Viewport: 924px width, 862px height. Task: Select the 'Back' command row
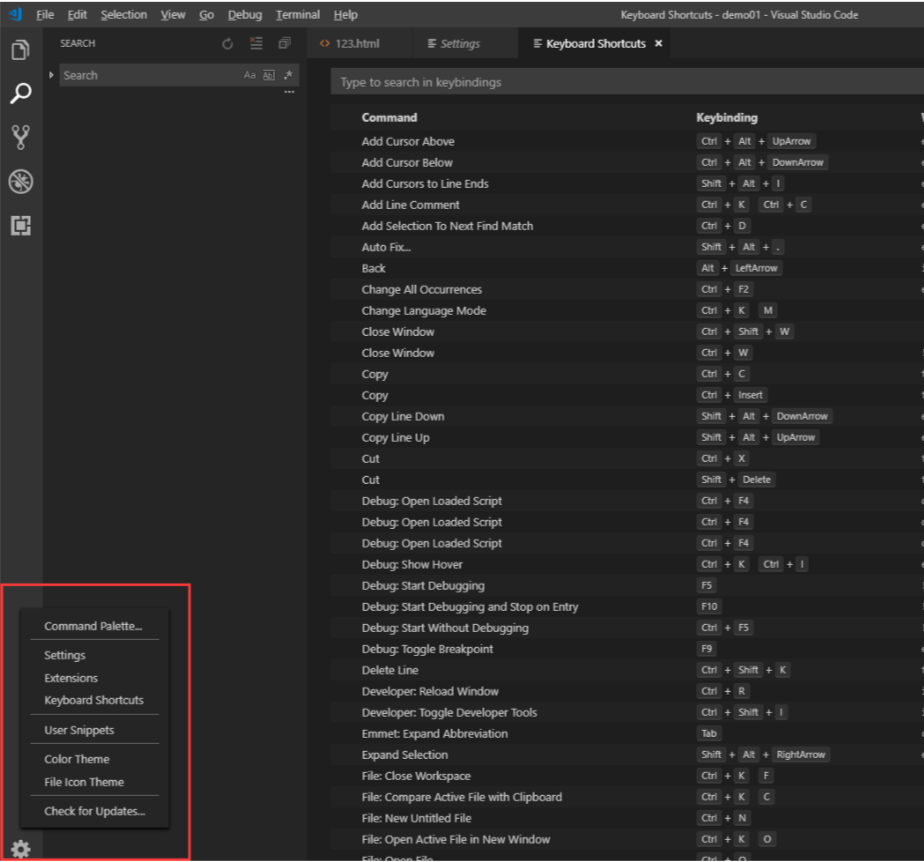coord(627,269)
